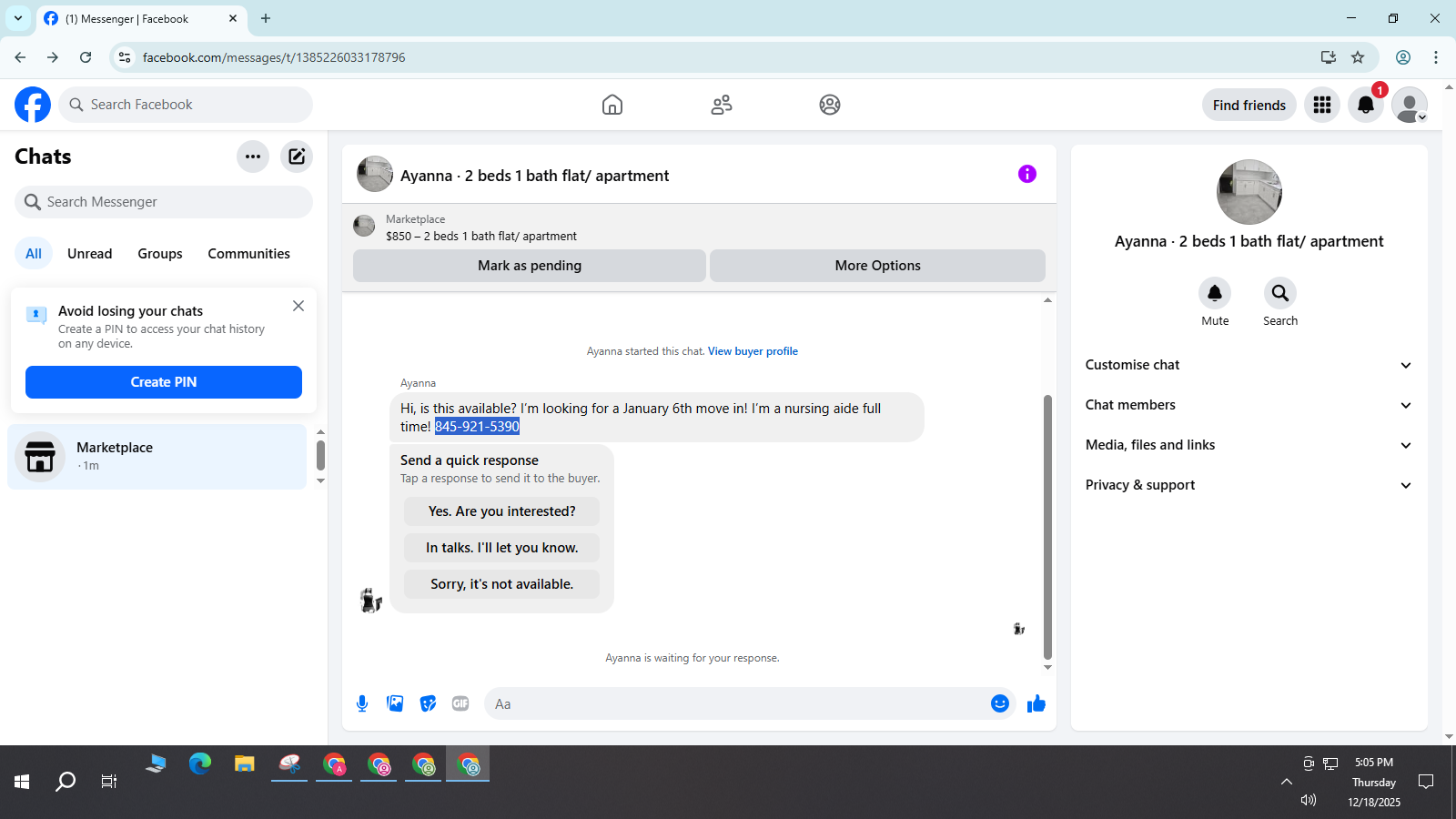This screenshot has height=819, width=1456.
Task: Open the Groups icon in top navigation
Action: click(x=830, y=105)
